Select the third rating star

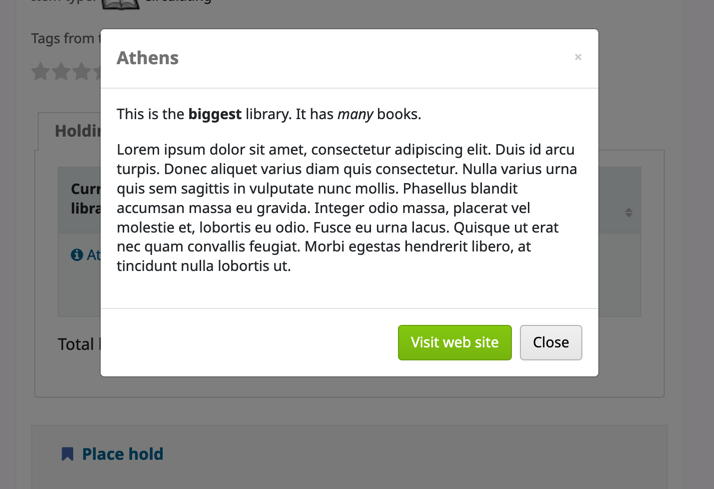coord(82,72)
